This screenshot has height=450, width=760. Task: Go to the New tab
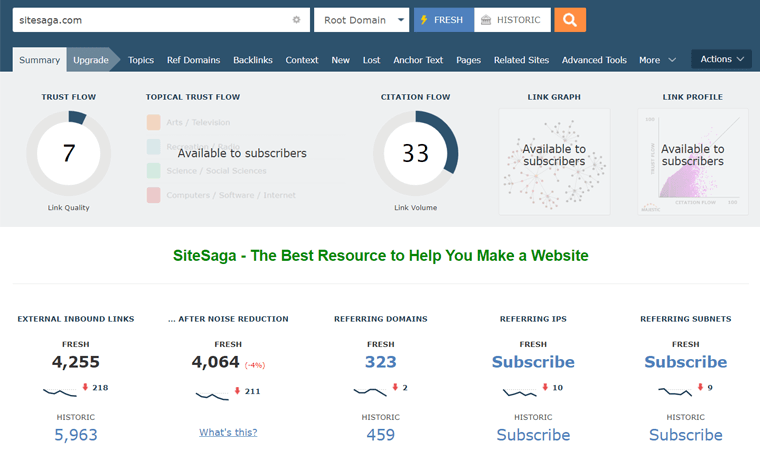(x=340, y=60)
